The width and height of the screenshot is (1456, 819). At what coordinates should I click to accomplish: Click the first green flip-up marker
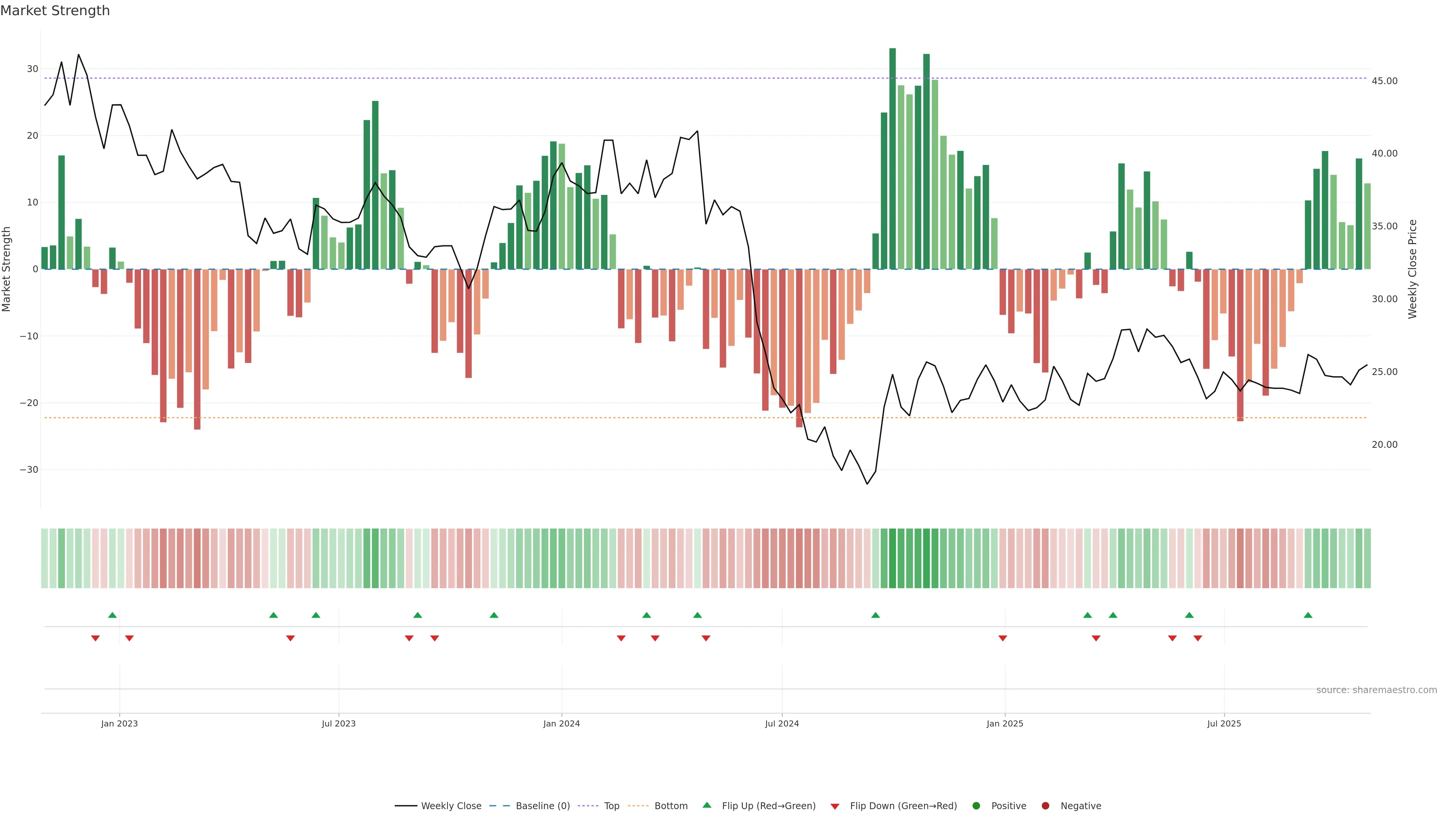click(113, 615)
